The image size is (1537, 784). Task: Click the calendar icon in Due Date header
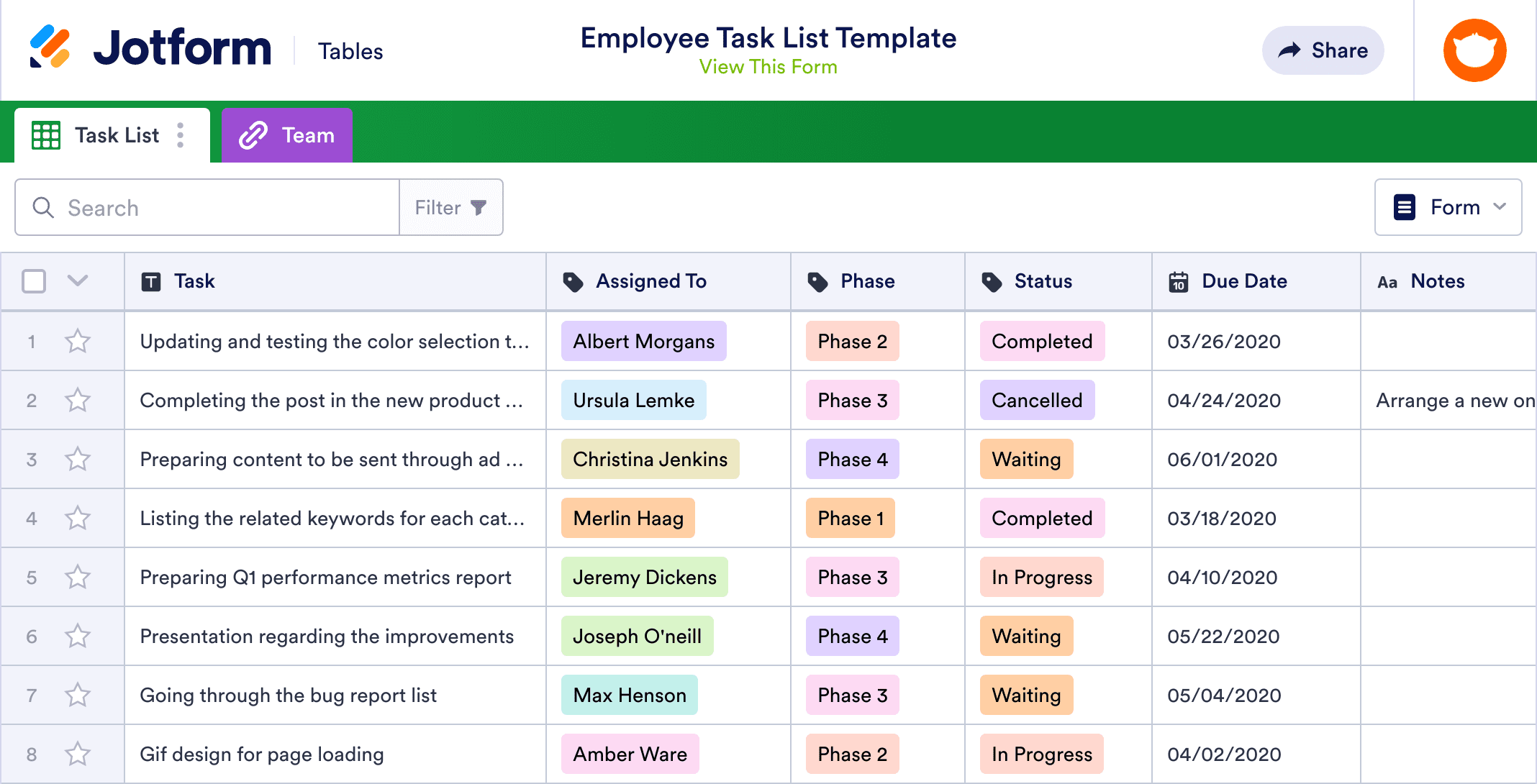pos(1177,281)
